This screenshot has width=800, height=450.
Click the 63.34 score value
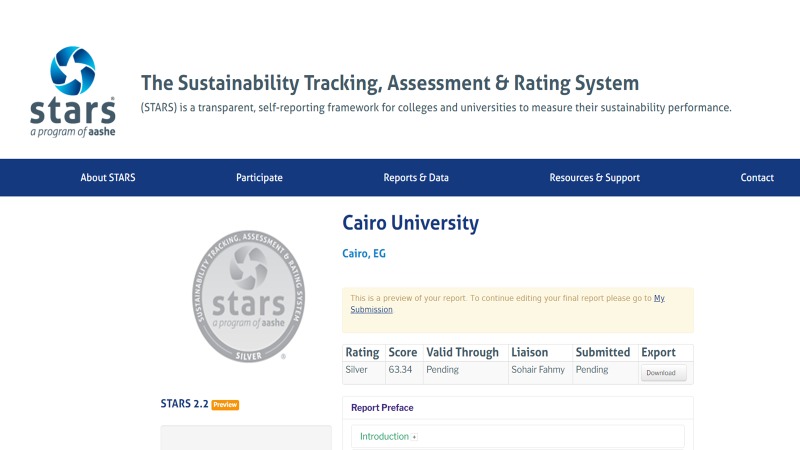point(400,370)
